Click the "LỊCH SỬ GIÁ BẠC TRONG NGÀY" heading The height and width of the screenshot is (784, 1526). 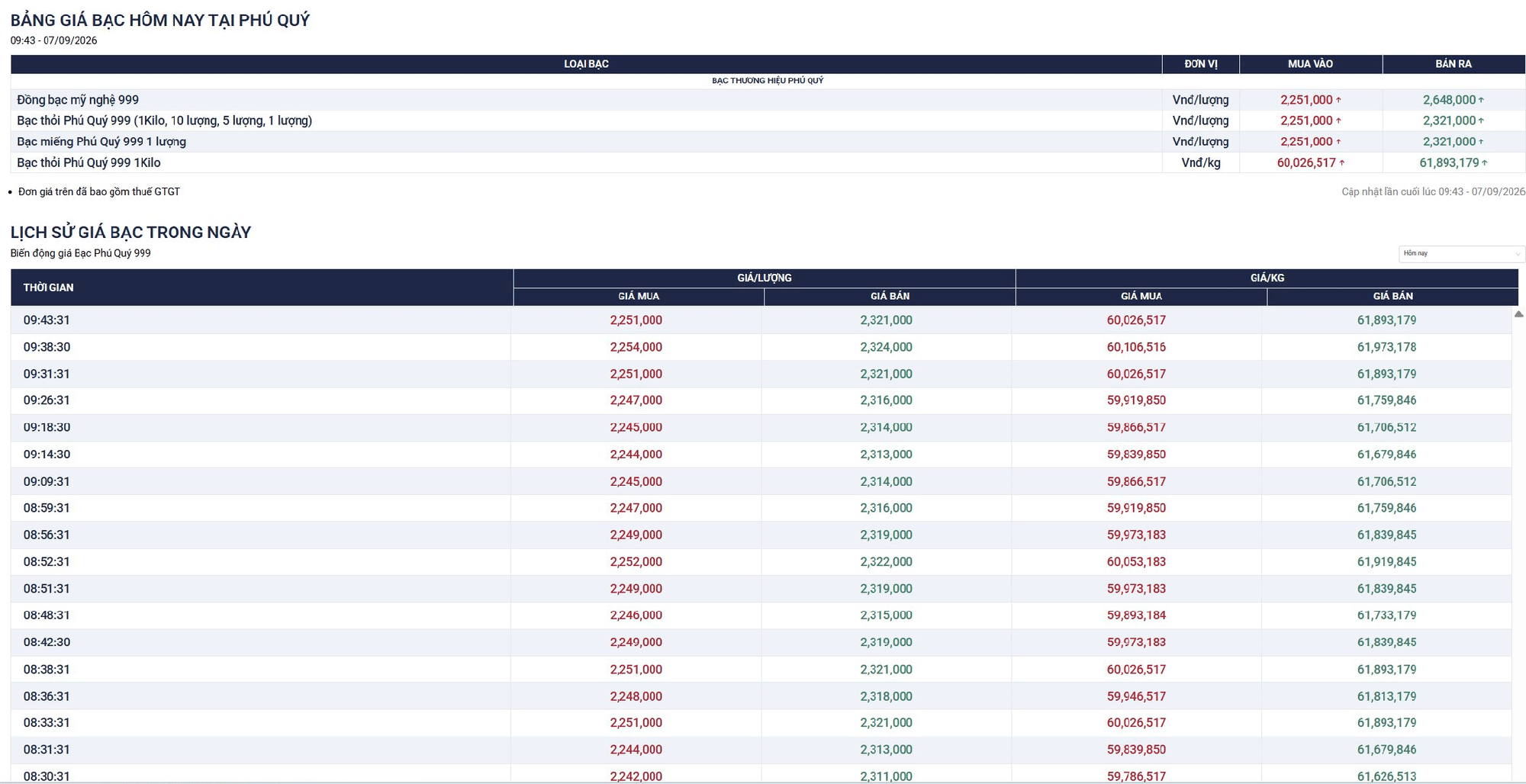click(x=130, y=232)
